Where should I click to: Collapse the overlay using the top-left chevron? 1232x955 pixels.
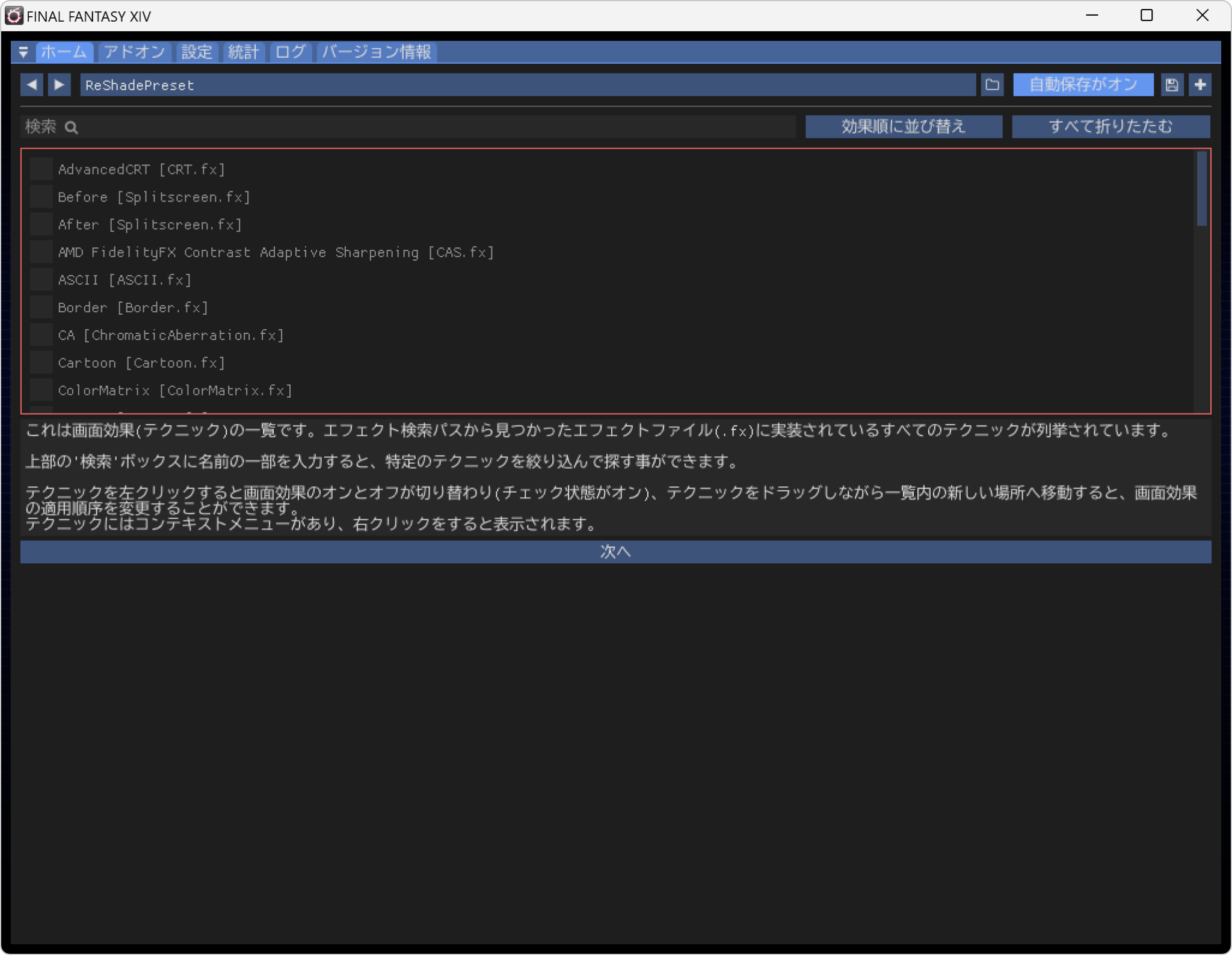(24, 52)
